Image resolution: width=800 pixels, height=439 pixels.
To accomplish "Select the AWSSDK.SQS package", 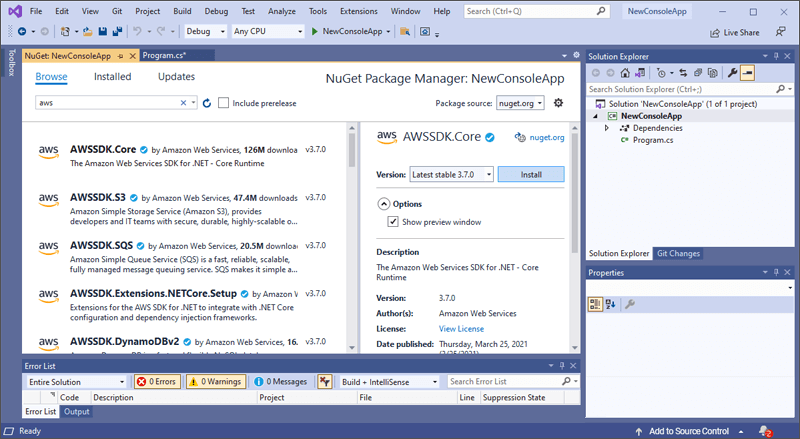I will [x=184, y=257].
